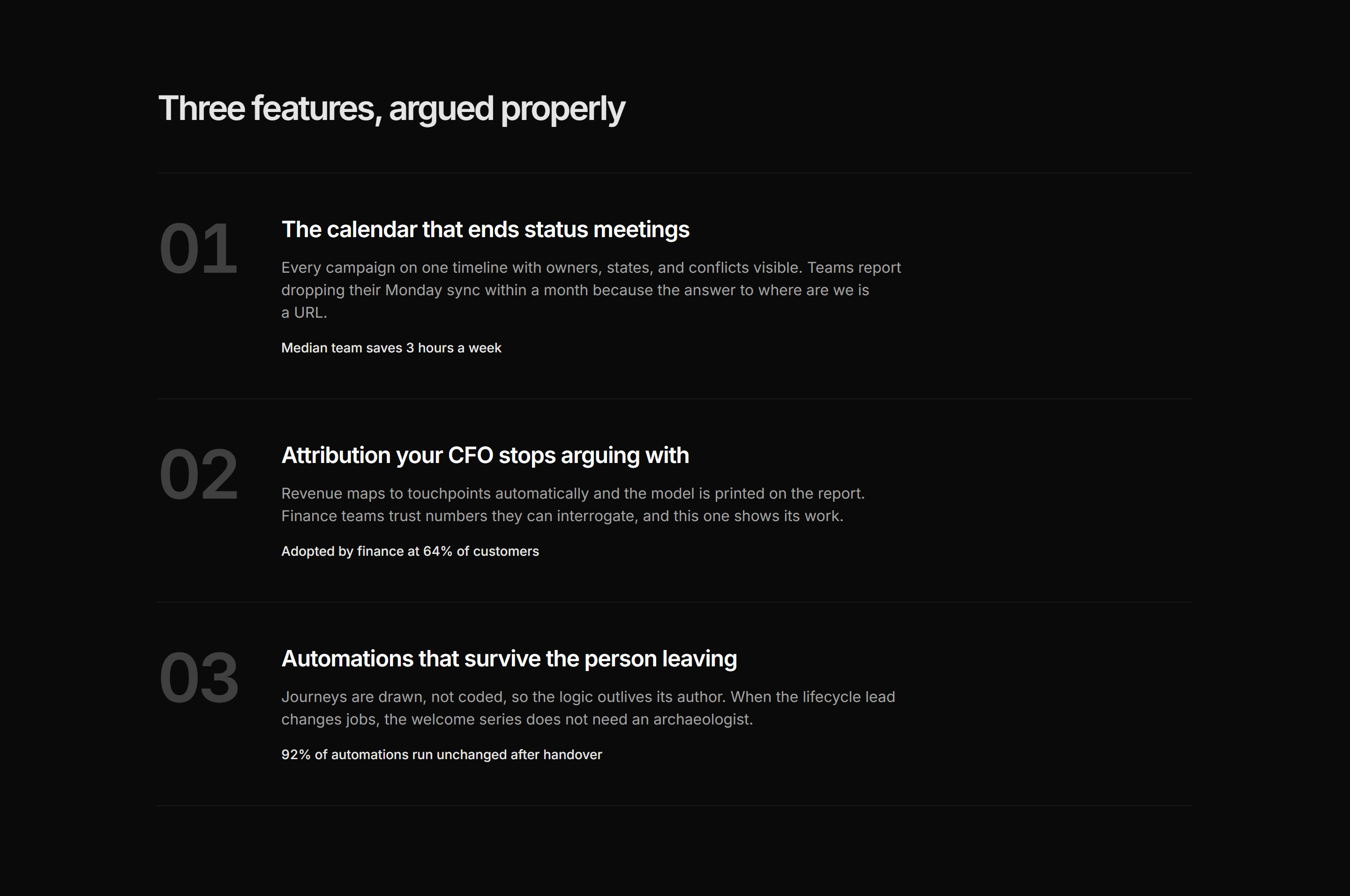Click the text line ending "a URL."
The image size is (1350, 896).
(x=304, y=313)
